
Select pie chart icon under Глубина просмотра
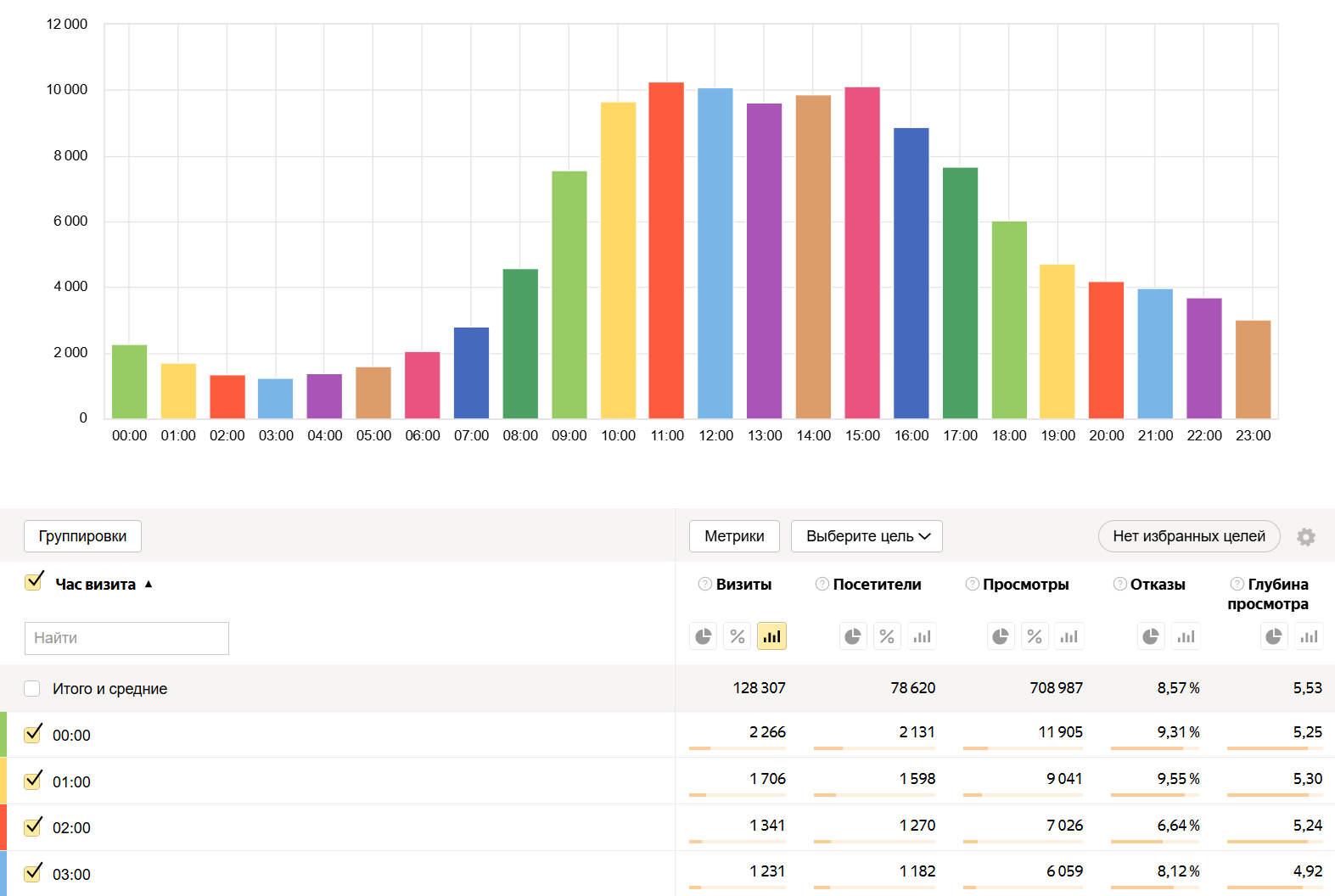tap(1274, 636)
